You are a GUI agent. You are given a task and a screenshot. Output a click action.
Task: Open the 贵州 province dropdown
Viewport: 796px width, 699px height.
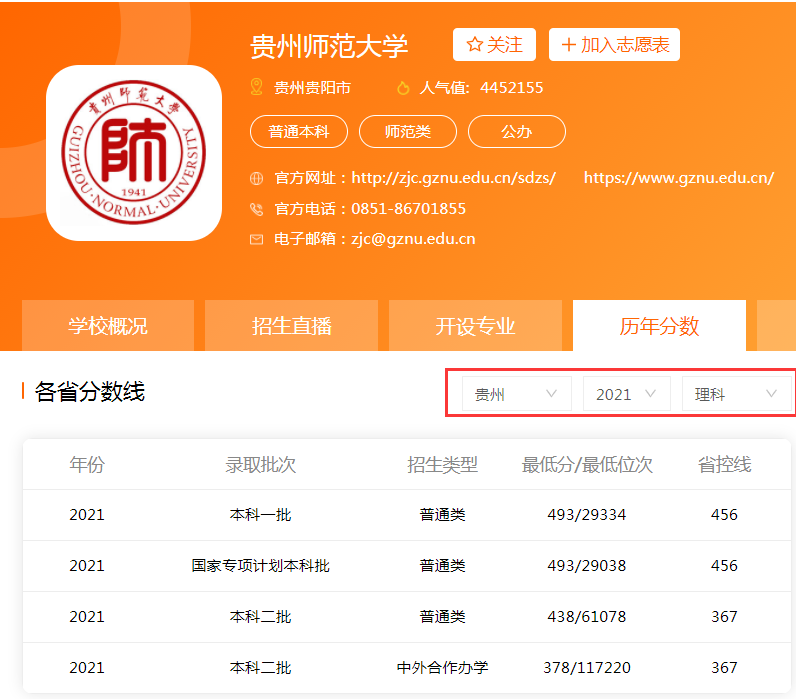click(x=517, y=394)
